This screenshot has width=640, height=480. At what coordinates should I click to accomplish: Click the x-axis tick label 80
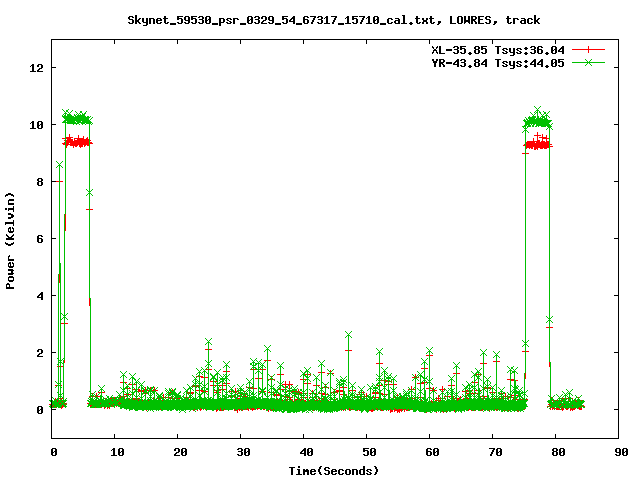[x=558, y=452]
